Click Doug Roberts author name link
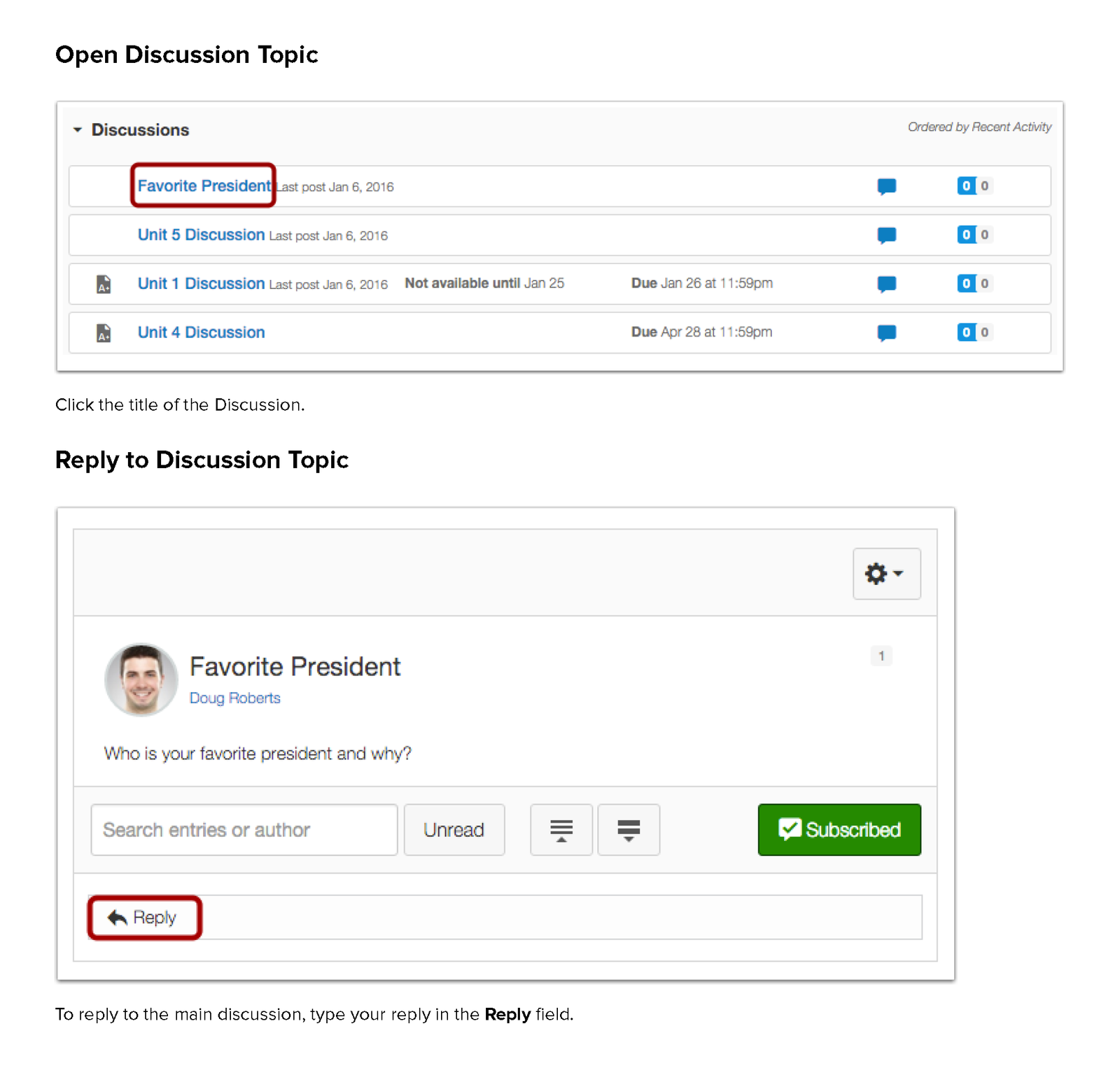 click(x=234, y=698)
